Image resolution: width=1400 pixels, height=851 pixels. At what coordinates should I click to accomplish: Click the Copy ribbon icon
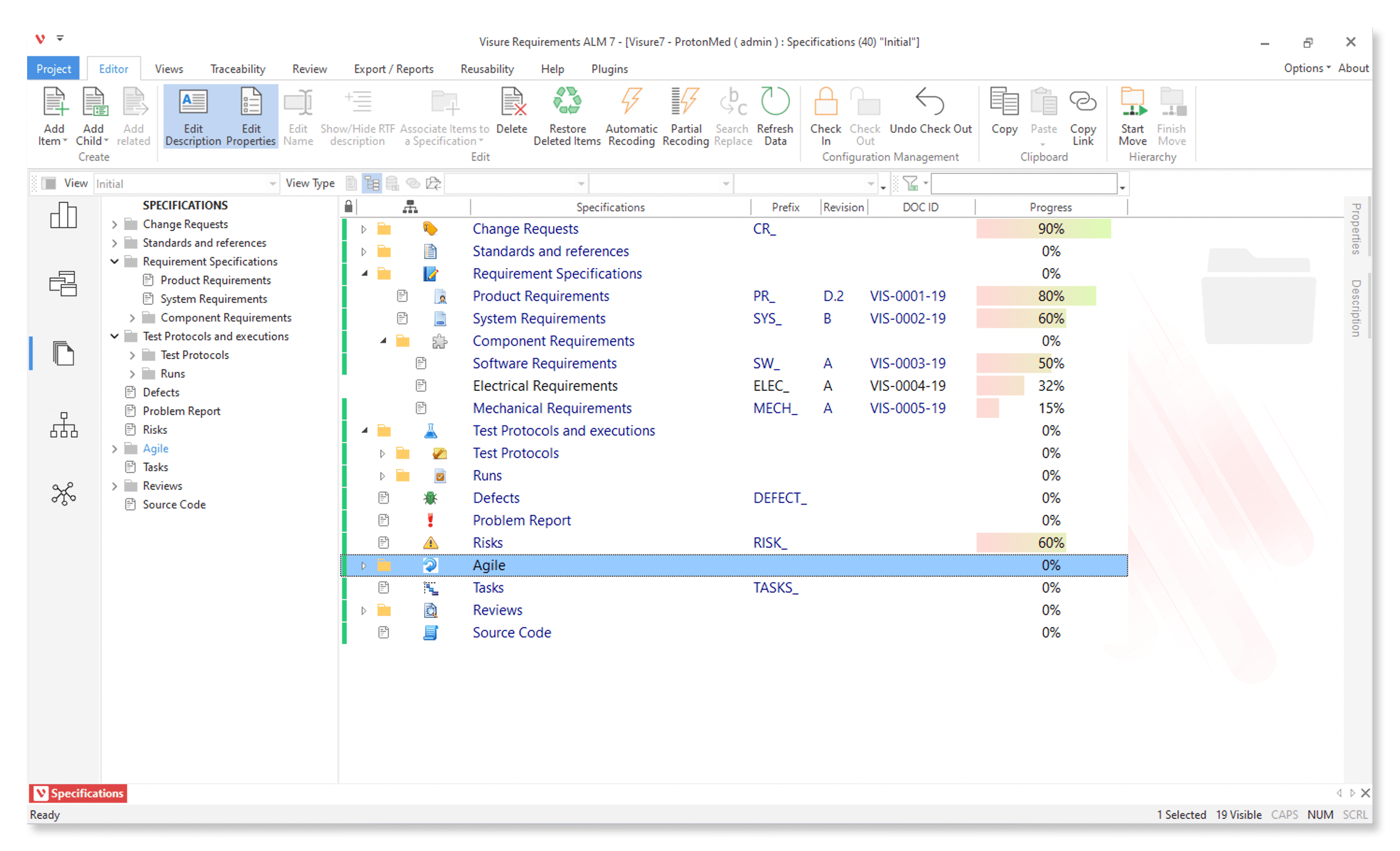click(x=1004, y=102)
